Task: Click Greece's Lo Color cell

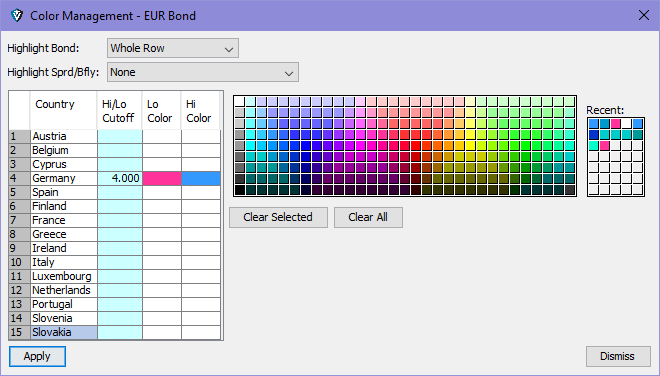Action: (162, 234)
